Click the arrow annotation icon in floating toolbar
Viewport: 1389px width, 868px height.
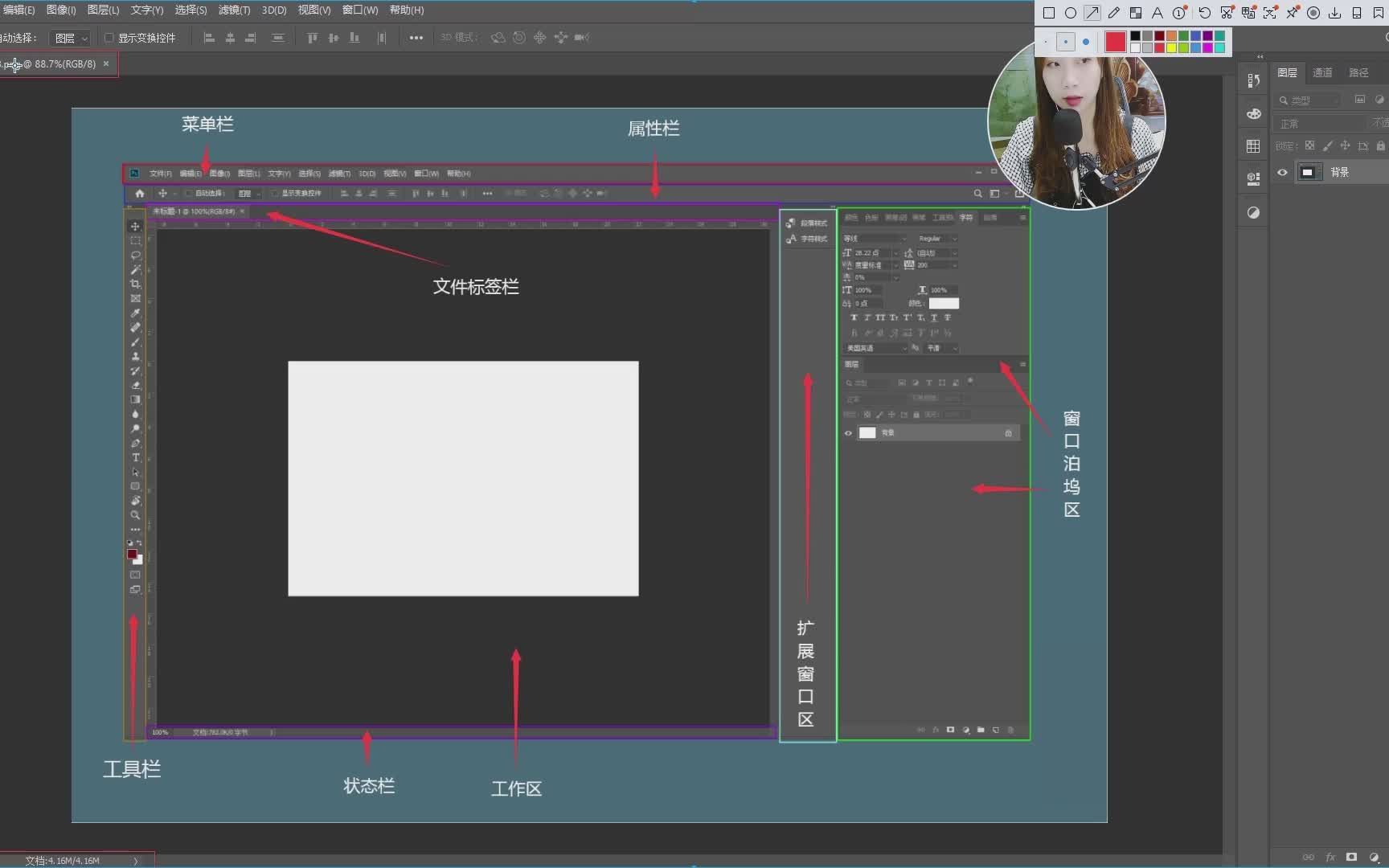click(x=1091, y=12)
